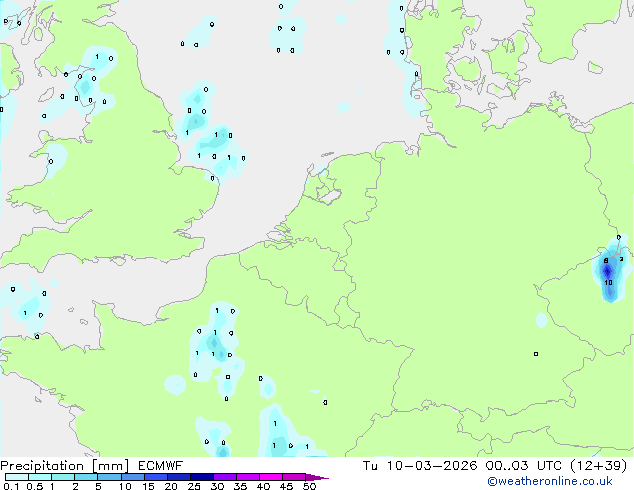Click the legend label '15'

pos(148,486)
